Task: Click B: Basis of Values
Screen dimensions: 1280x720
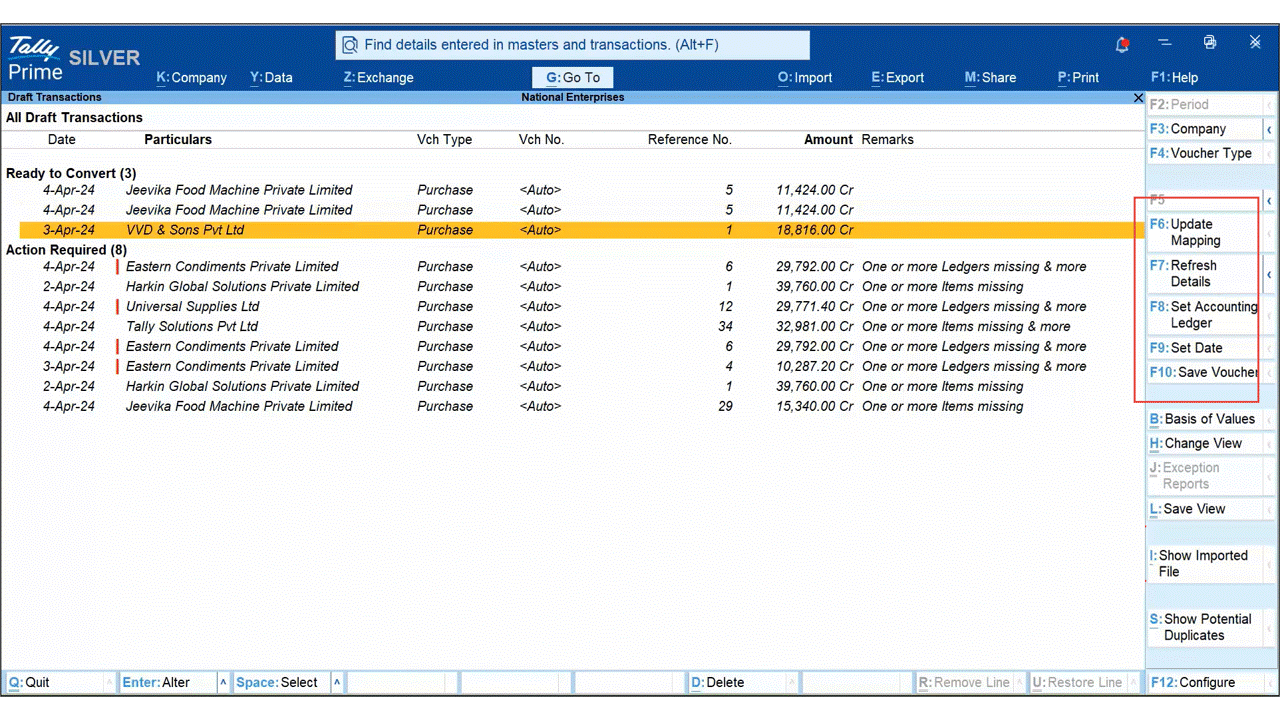Action: tap(1205, 419)
